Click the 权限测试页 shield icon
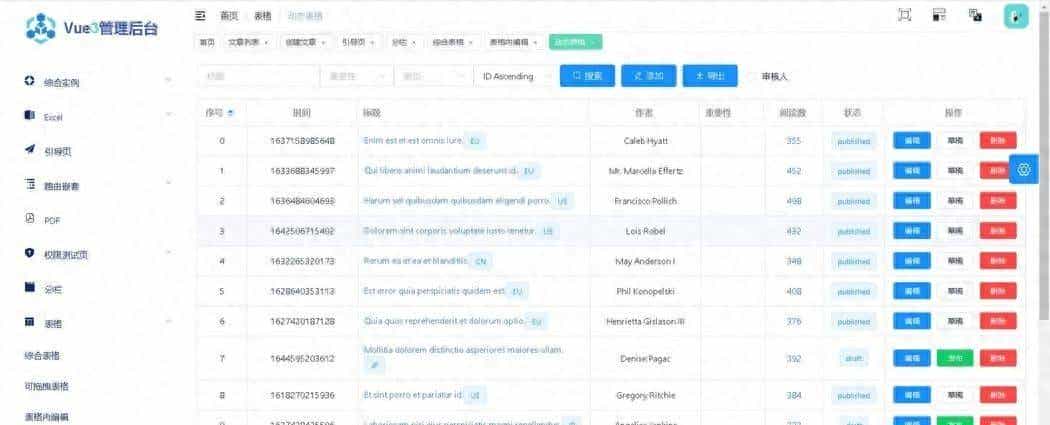The width and height of the screenshot is (1050, 425). (x=29, y=253)
